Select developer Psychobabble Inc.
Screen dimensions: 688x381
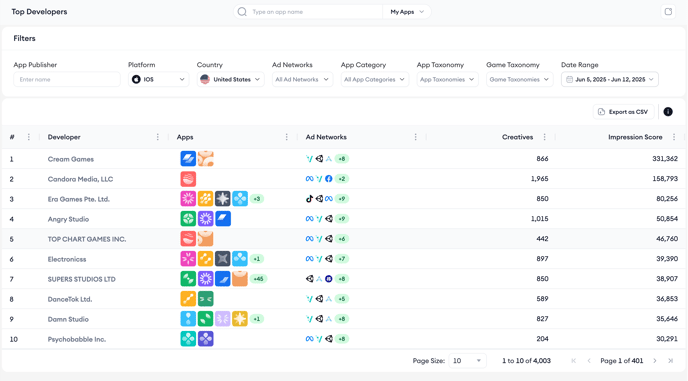click(77, 339)
